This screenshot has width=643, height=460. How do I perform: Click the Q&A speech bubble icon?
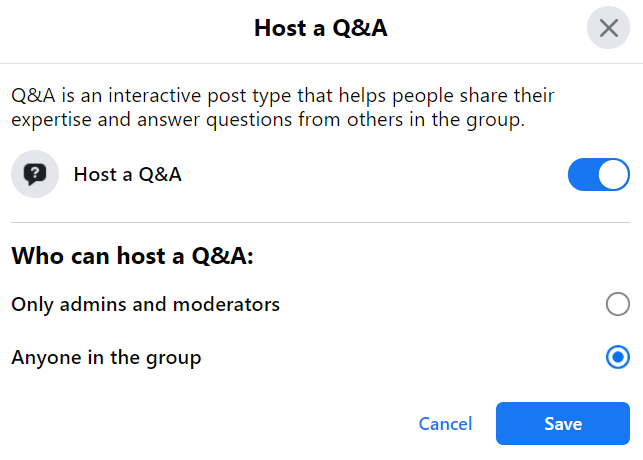click(35, 175)
